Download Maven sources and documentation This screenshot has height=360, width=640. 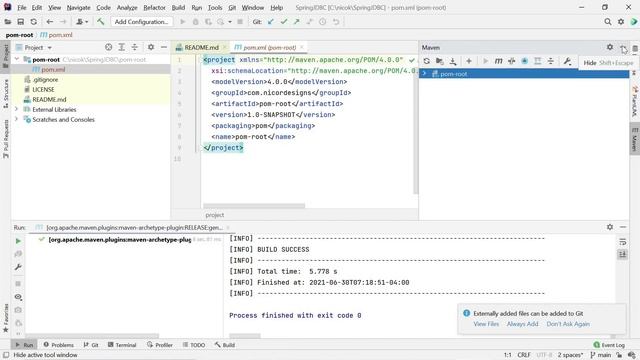[453, 61]
